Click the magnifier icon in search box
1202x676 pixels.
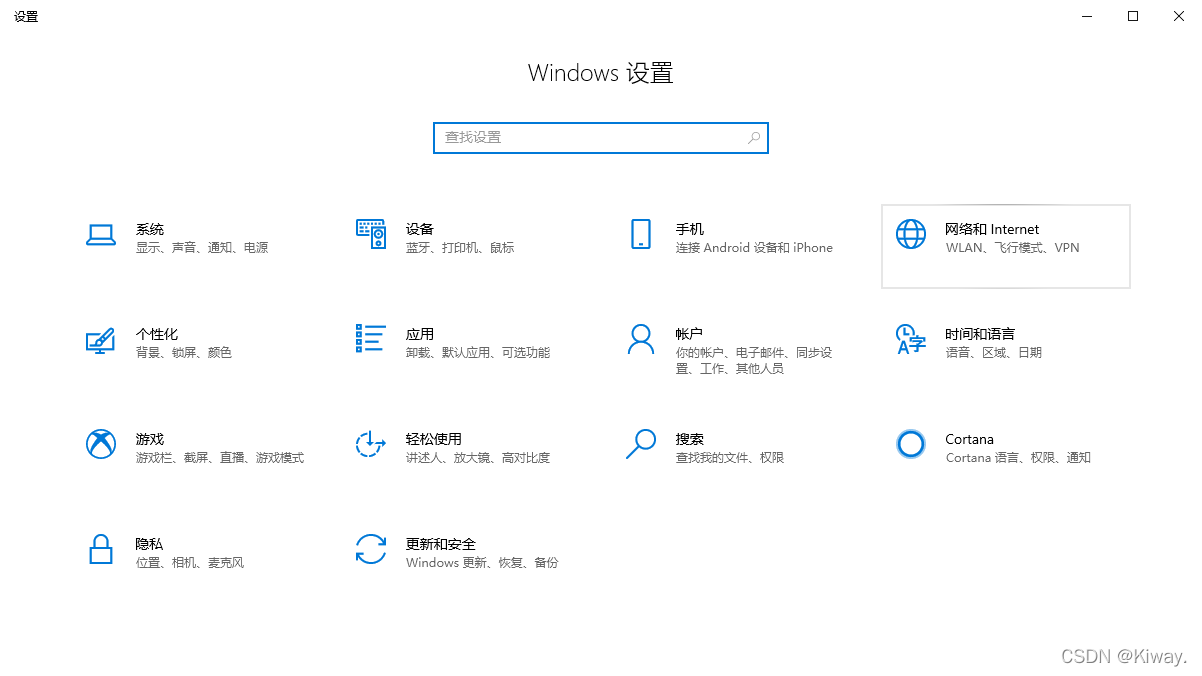754,138
